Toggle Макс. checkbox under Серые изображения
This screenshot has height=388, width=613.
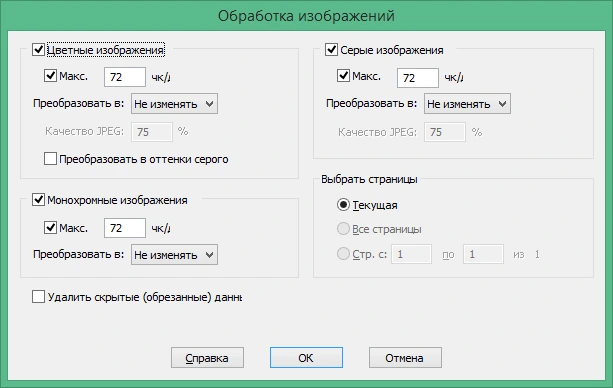pos(343,75)
